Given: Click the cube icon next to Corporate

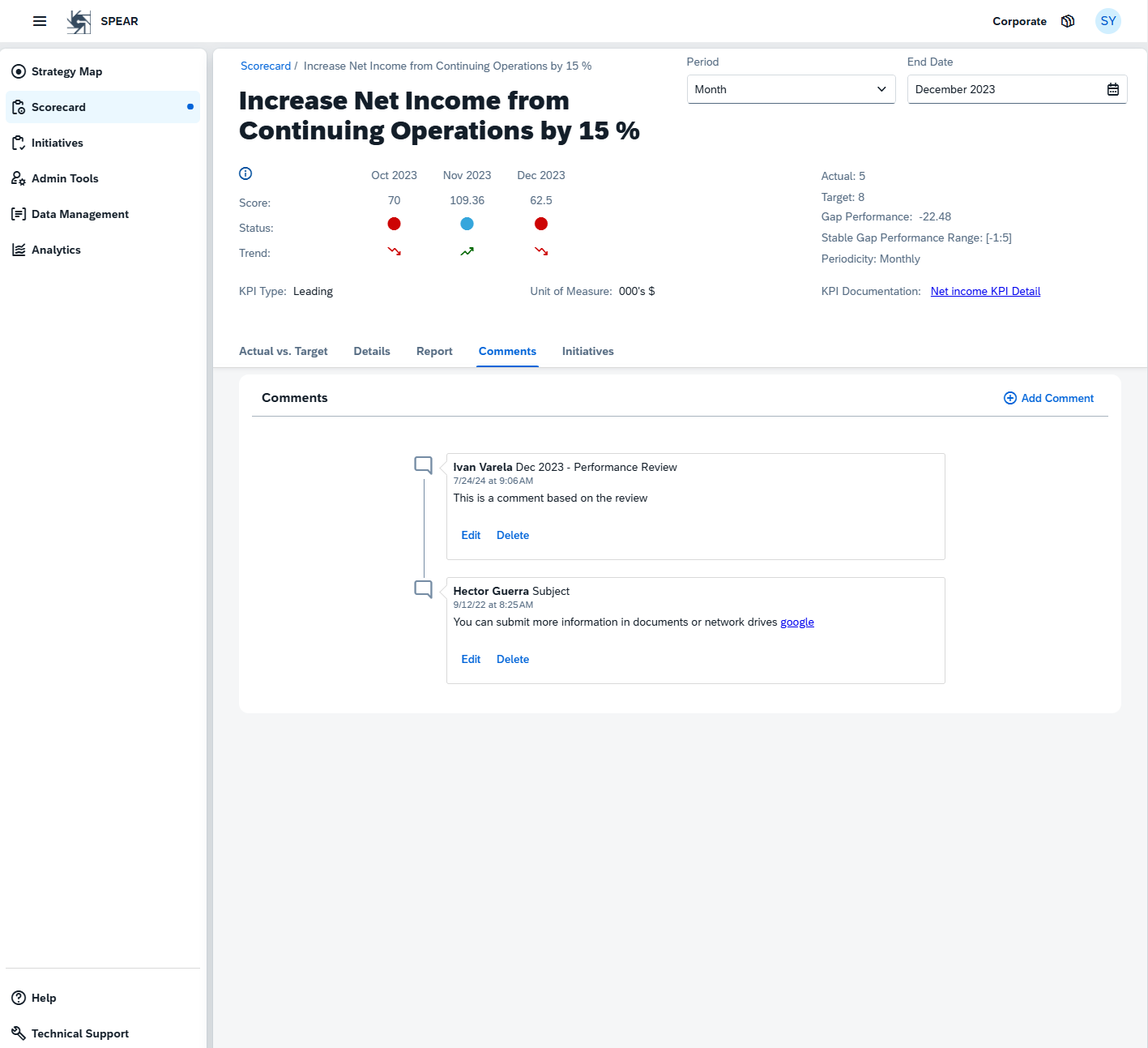Looking at the screenshot, I should 1068,21.
